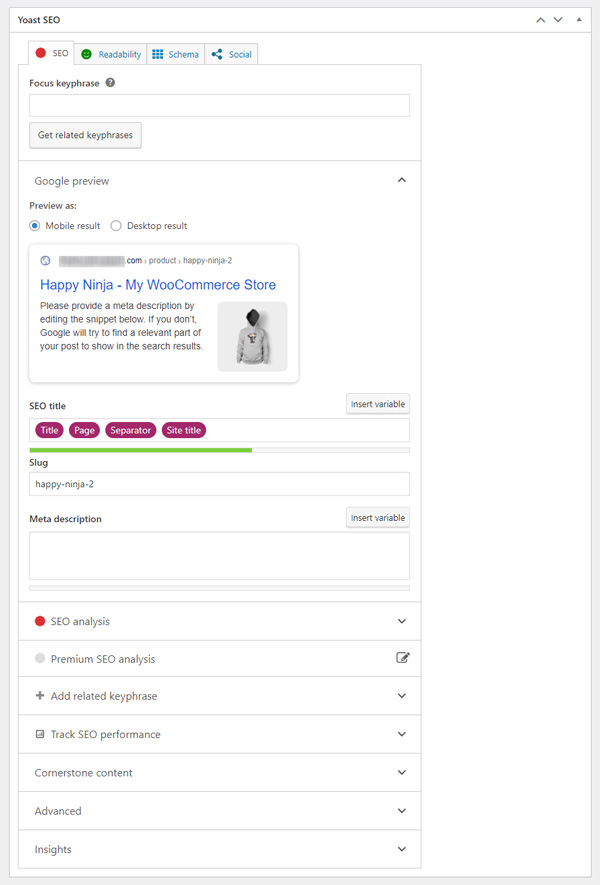Expand the Advanced section

pyautogui.click(x=402, y=811)
